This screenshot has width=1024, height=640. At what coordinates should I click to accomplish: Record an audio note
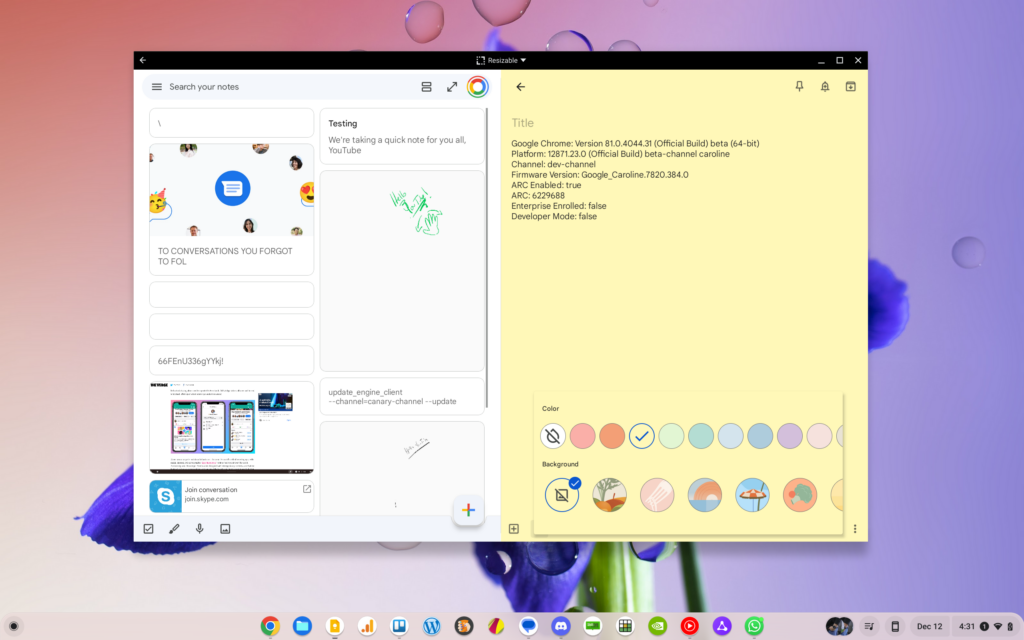point(200,528)
